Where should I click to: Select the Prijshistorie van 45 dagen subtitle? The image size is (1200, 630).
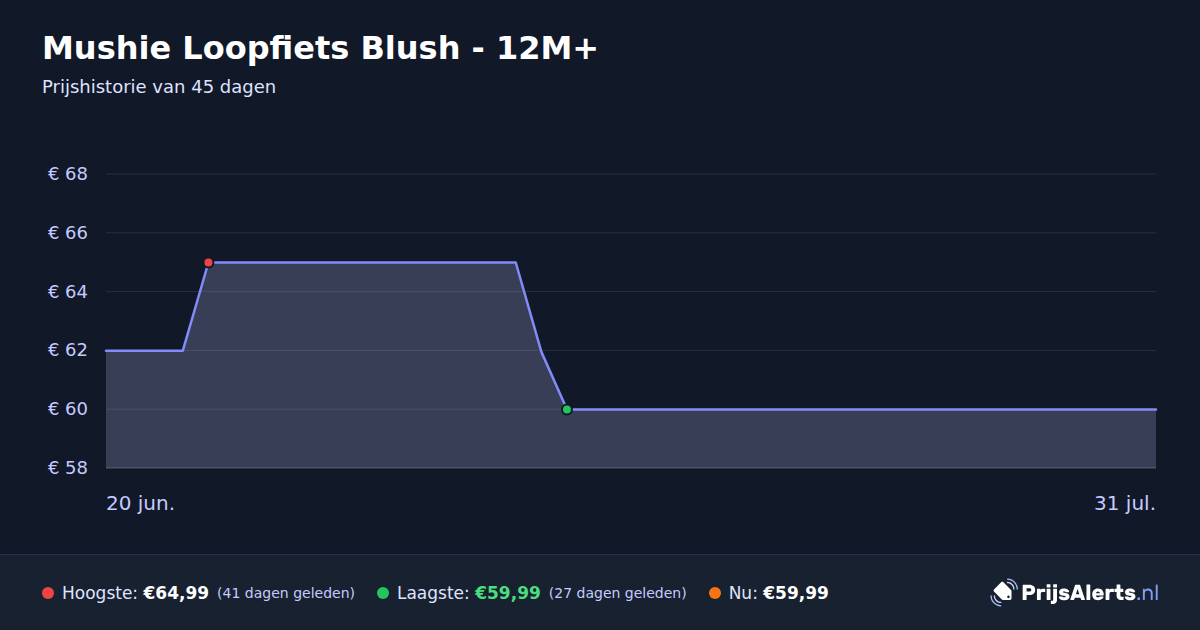click(159, 87)
